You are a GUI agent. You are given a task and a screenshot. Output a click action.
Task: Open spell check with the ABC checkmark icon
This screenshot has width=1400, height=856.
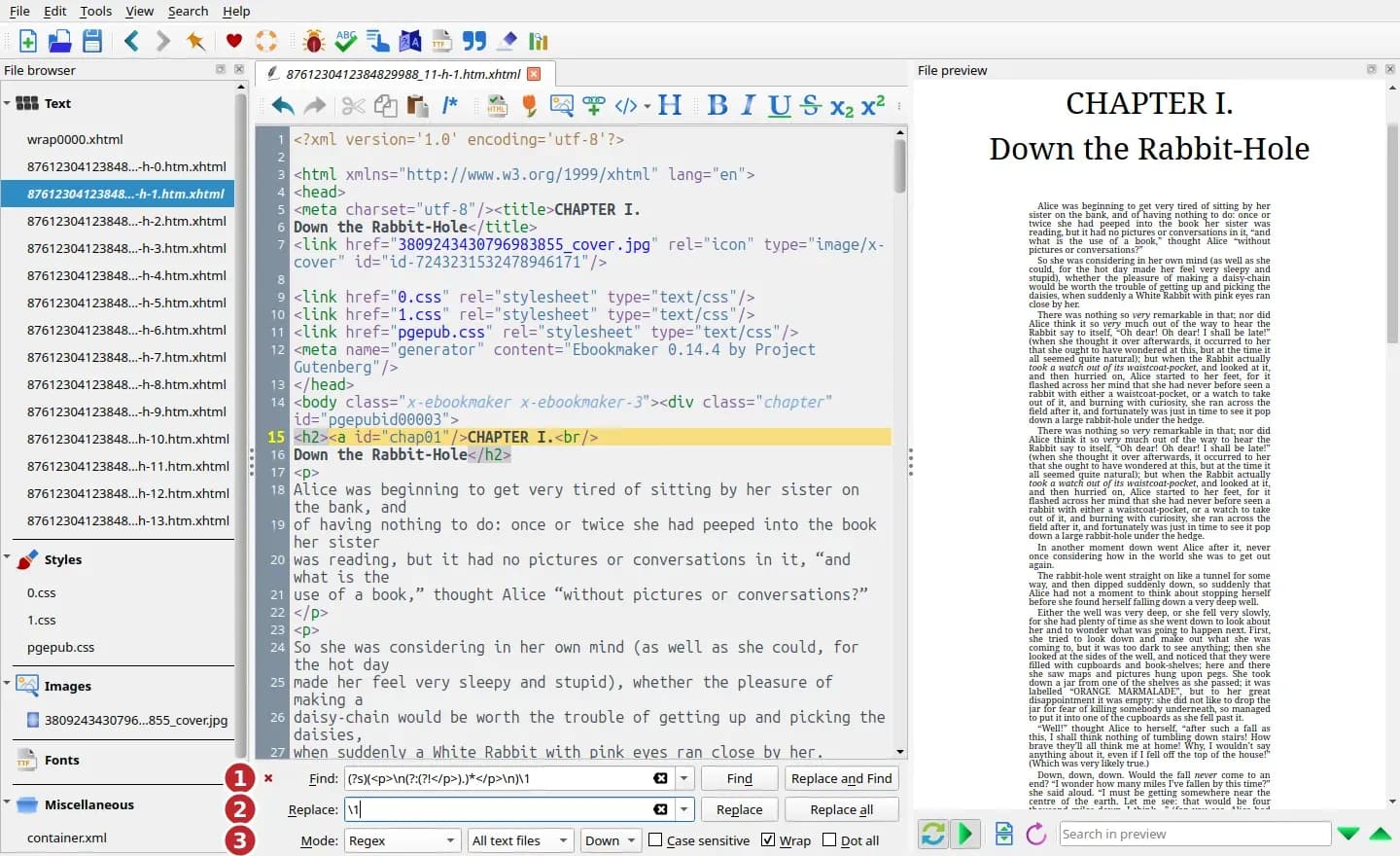coord(345,41)
